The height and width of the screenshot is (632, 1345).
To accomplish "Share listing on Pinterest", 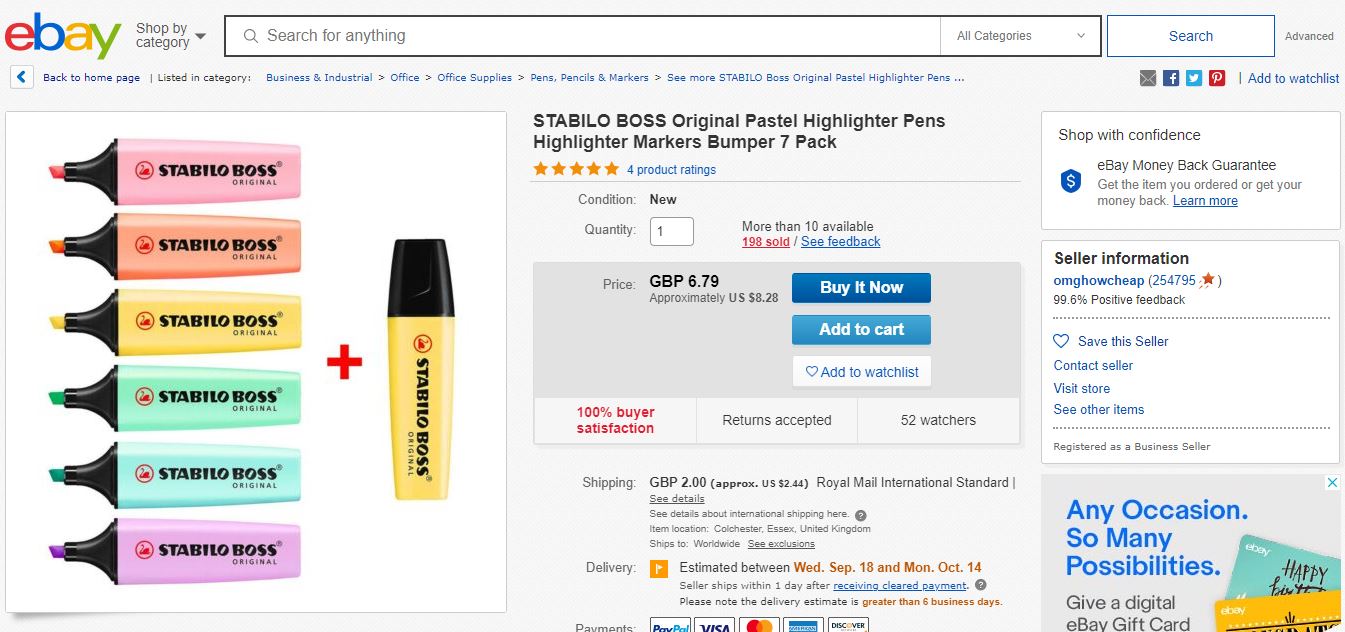I will 1217,78.
